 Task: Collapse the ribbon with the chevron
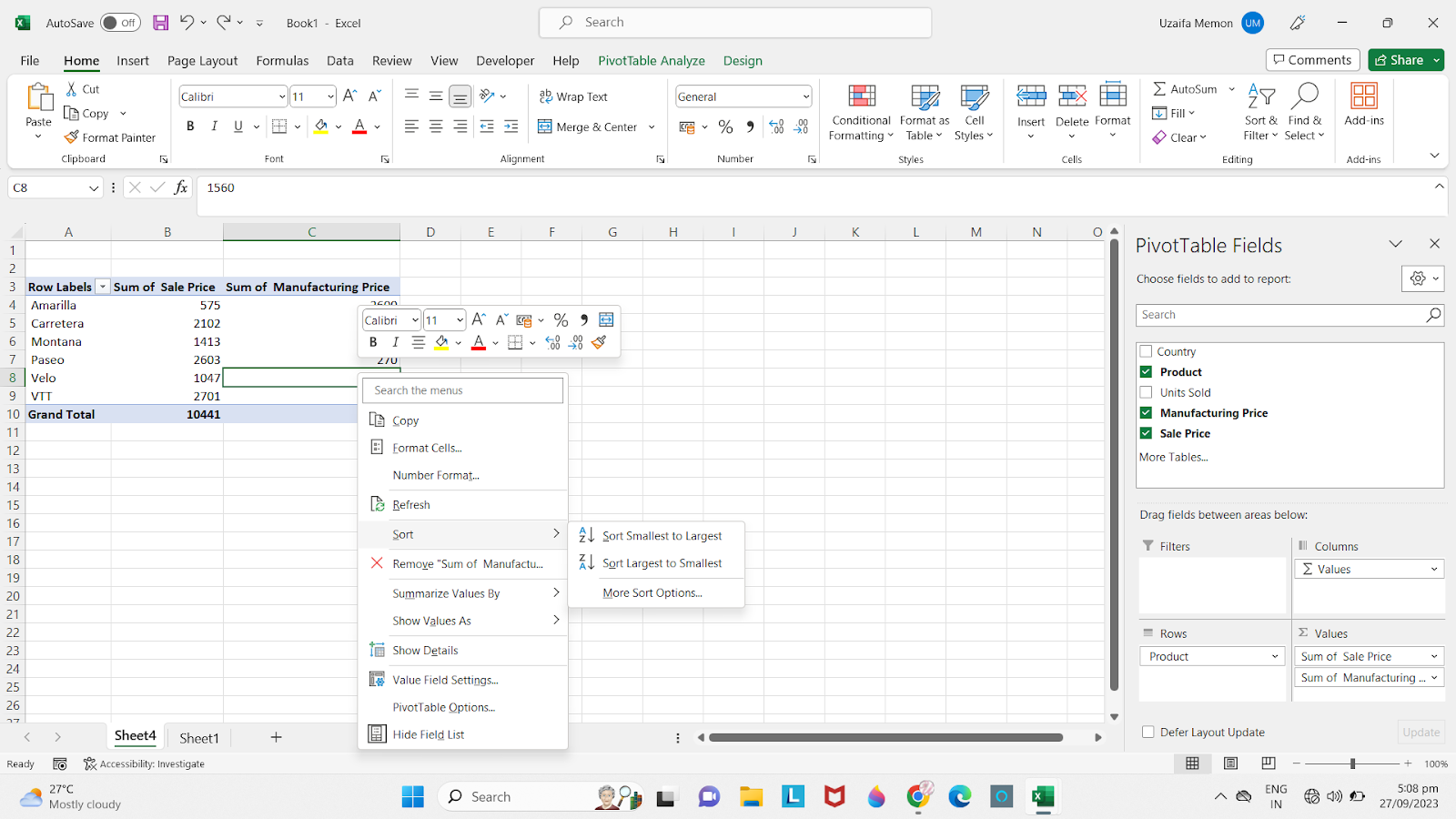(x=1435, y=156)
